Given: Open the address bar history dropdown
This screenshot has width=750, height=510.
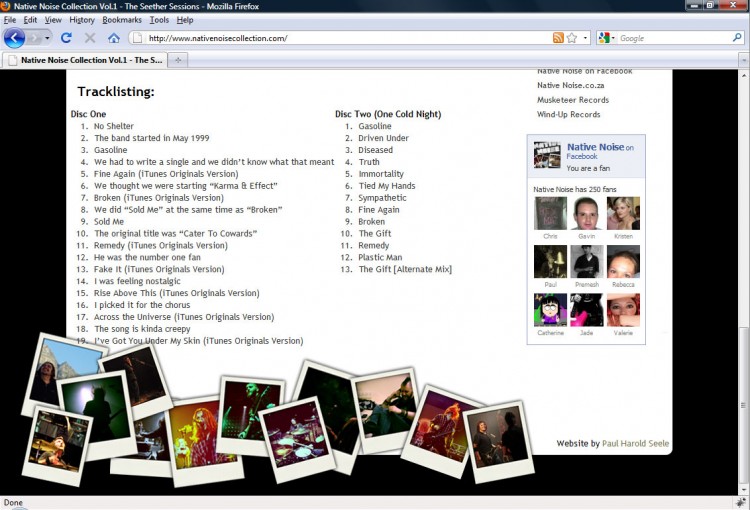Looking at the screenshot, I should pos(585,38).
